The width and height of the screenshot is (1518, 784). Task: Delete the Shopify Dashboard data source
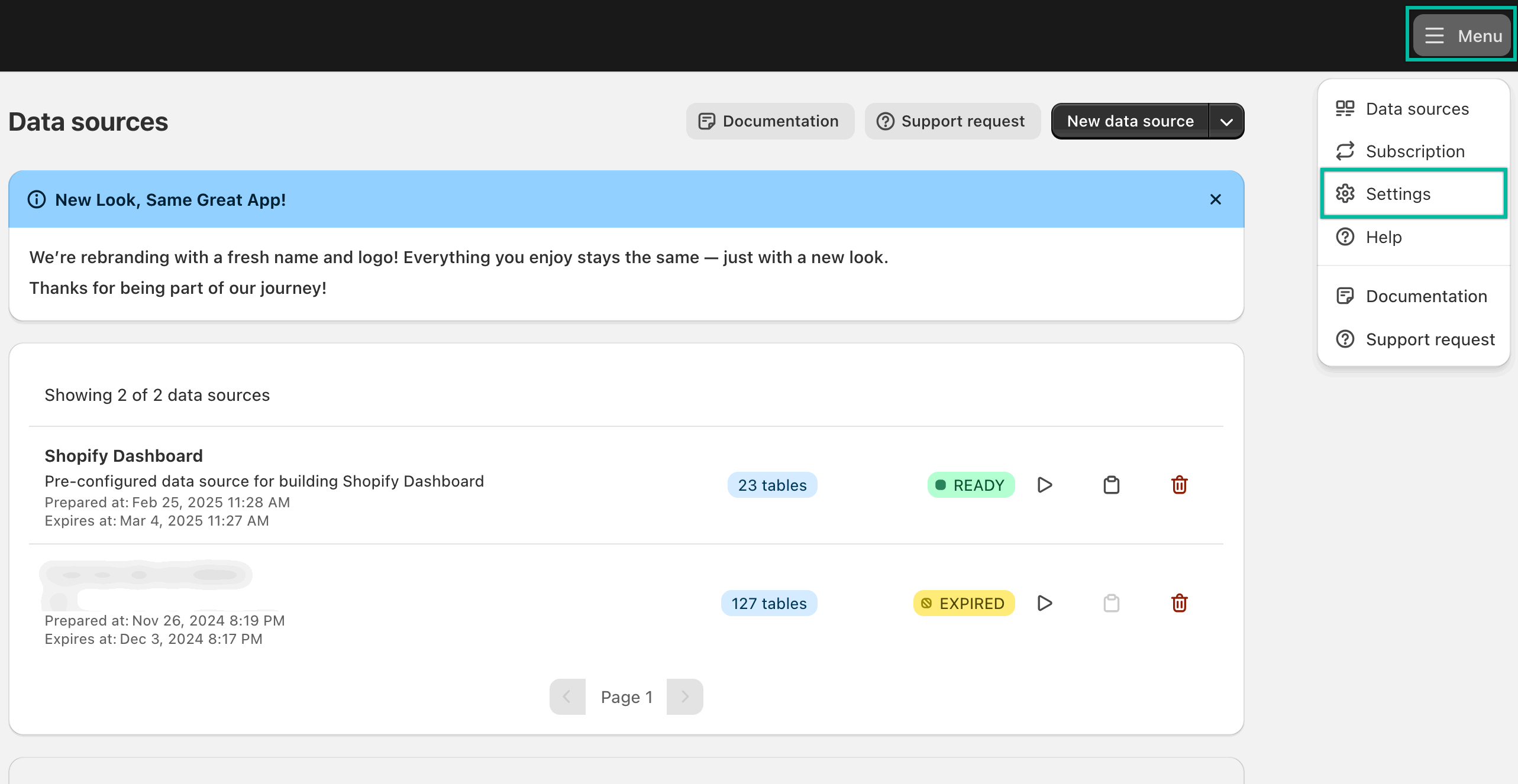[x=1178, y=484]
